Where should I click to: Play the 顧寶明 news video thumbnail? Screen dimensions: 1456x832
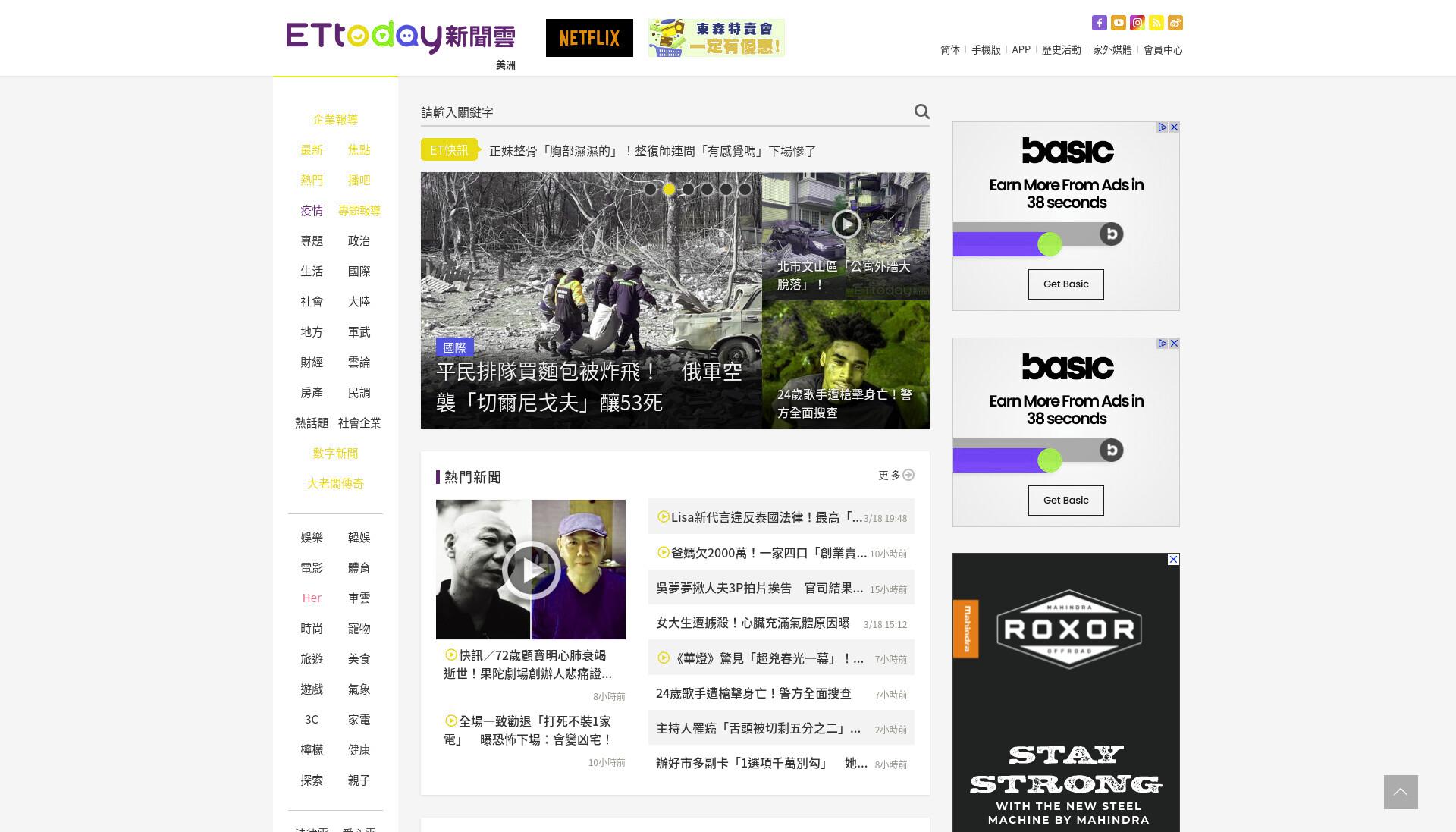pos(531,570)
